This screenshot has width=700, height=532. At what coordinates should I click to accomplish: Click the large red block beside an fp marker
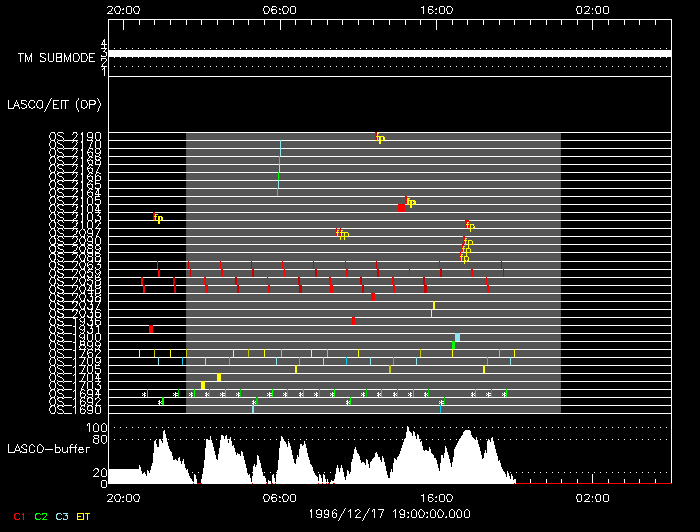coord(401,207)
